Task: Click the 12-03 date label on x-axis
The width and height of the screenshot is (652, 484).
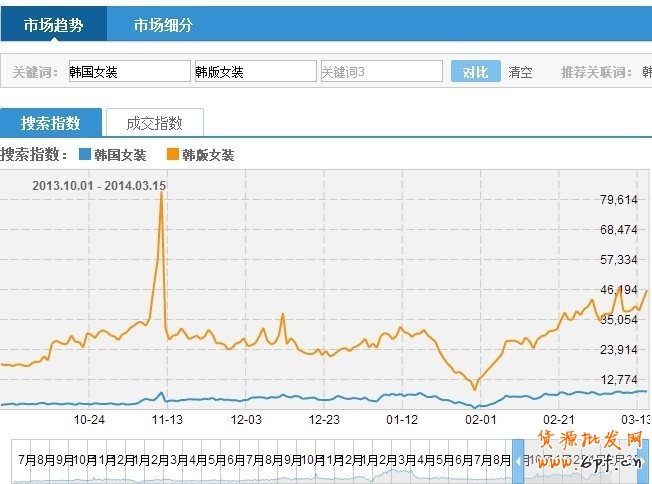Action: tap(246, 420)
